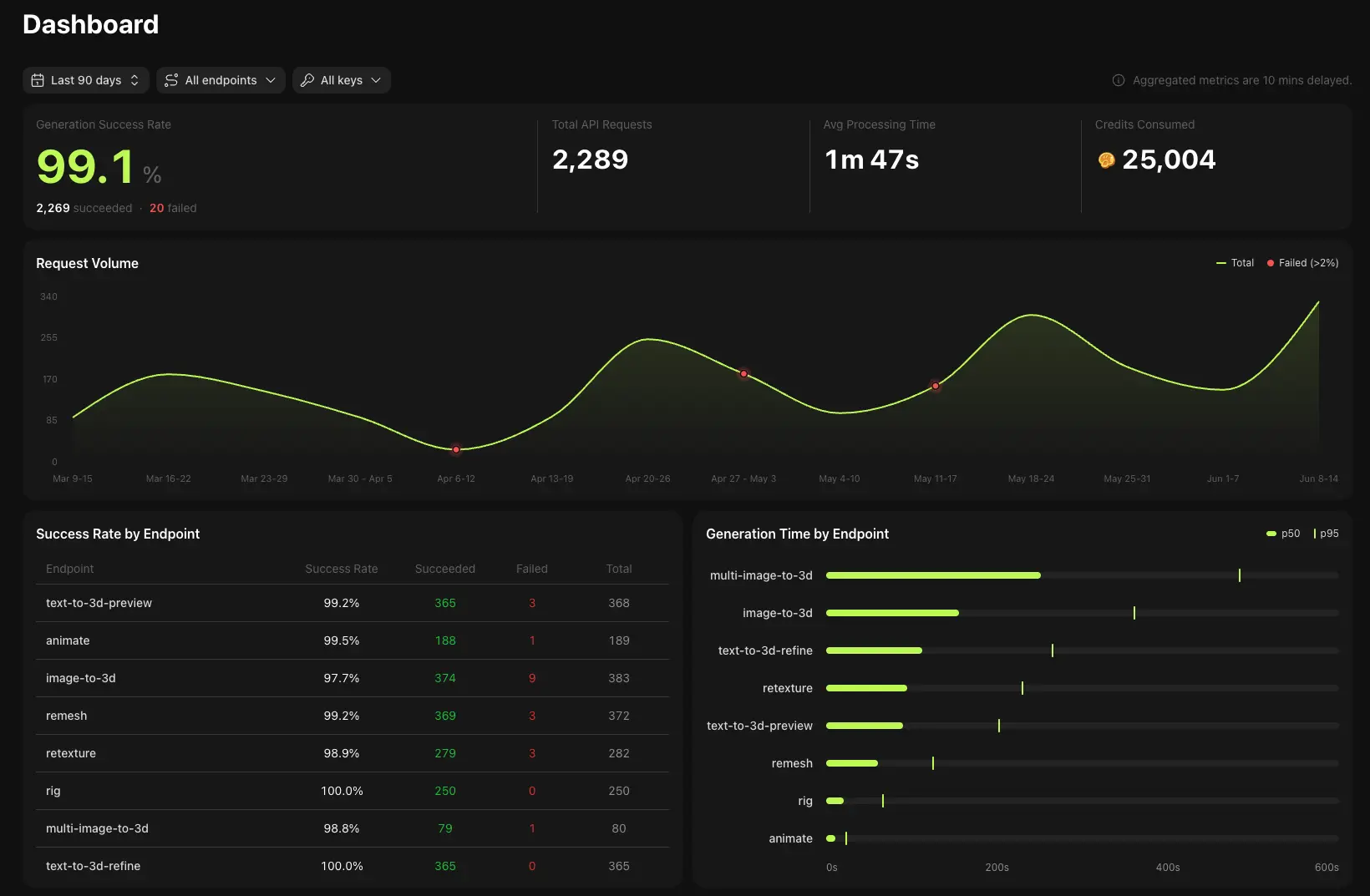1370x896 pixels.
Task: Click the 1m 47s processing time value
Action: (x=871, y=159)
